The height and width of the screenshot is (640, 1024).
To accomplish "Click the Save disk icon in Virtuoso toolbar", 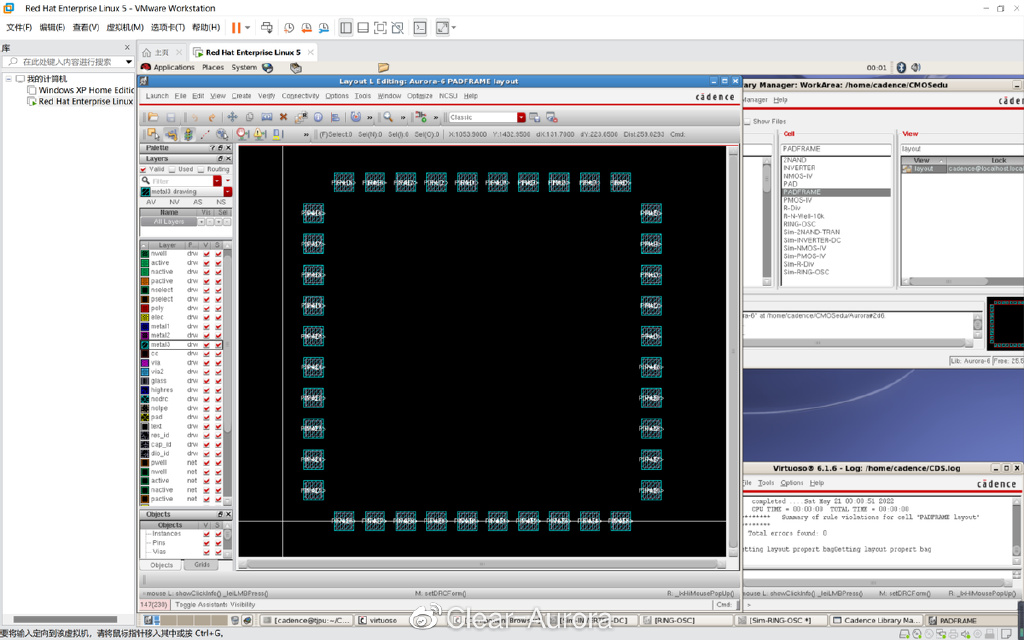I will point(171,118).
